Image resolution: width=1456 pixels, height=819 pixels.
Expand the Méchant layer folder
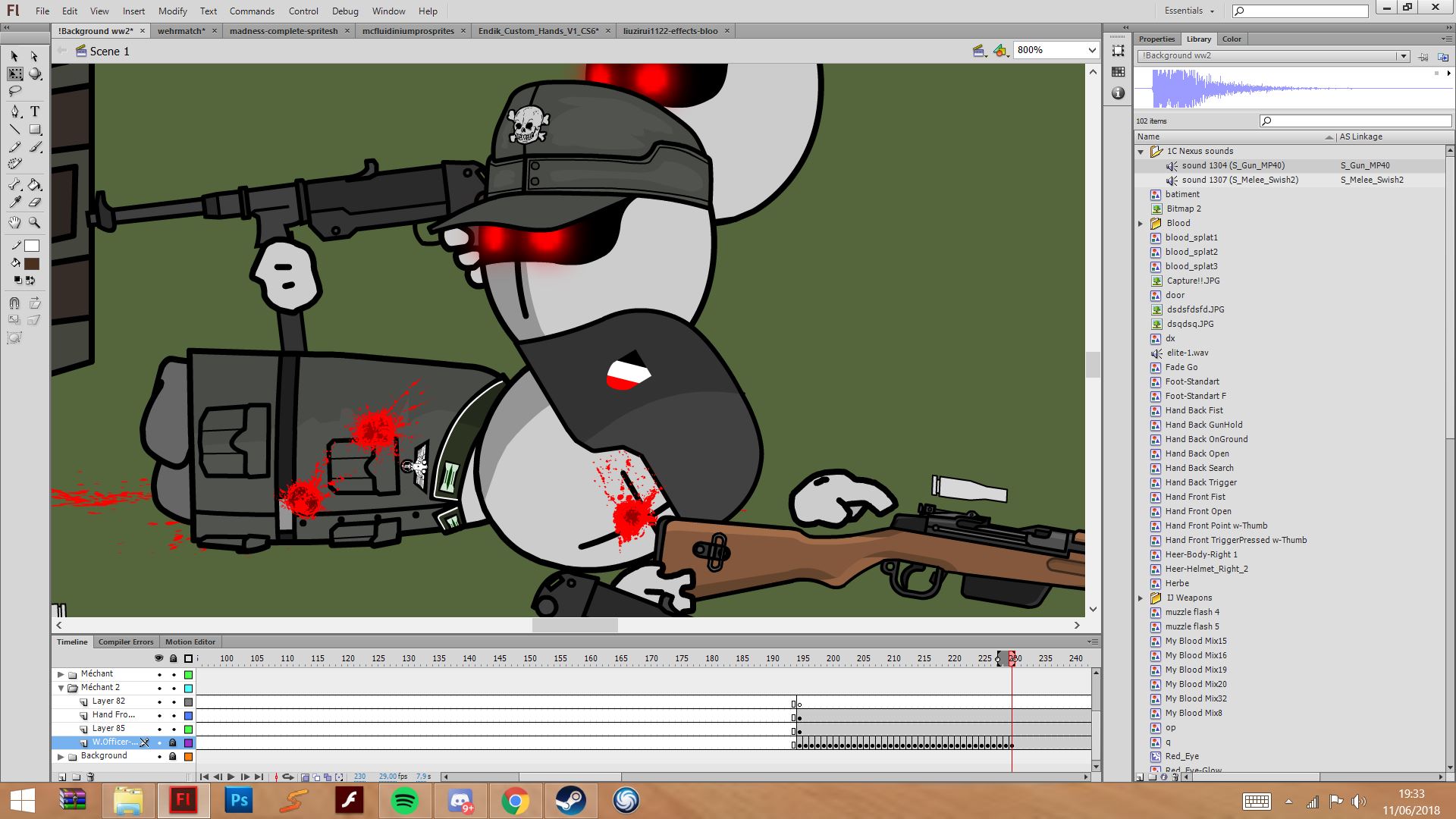tap(61, 674)
